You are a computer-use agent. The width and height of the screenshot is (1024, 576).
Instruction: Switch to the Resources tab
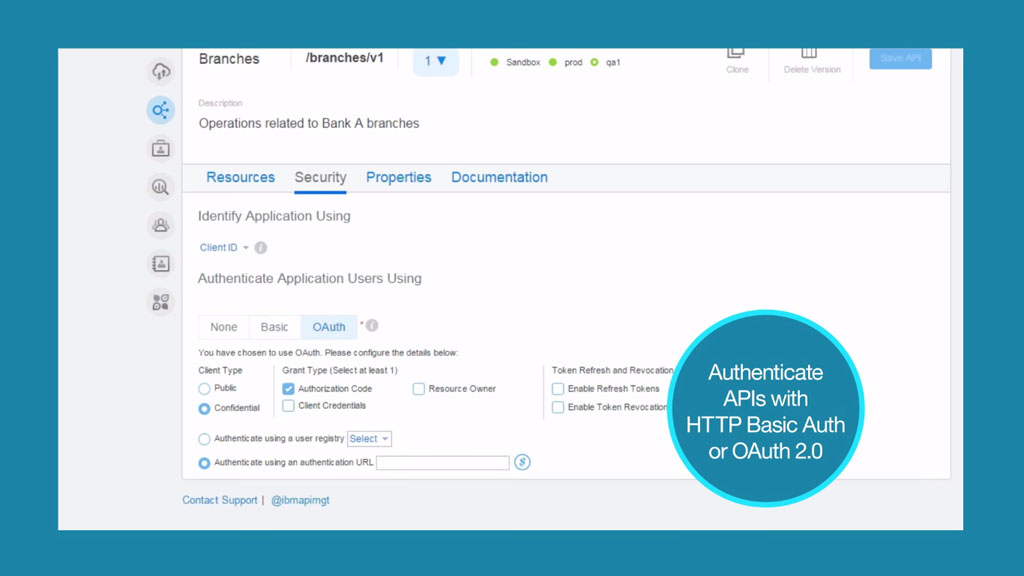pos(240,177)
